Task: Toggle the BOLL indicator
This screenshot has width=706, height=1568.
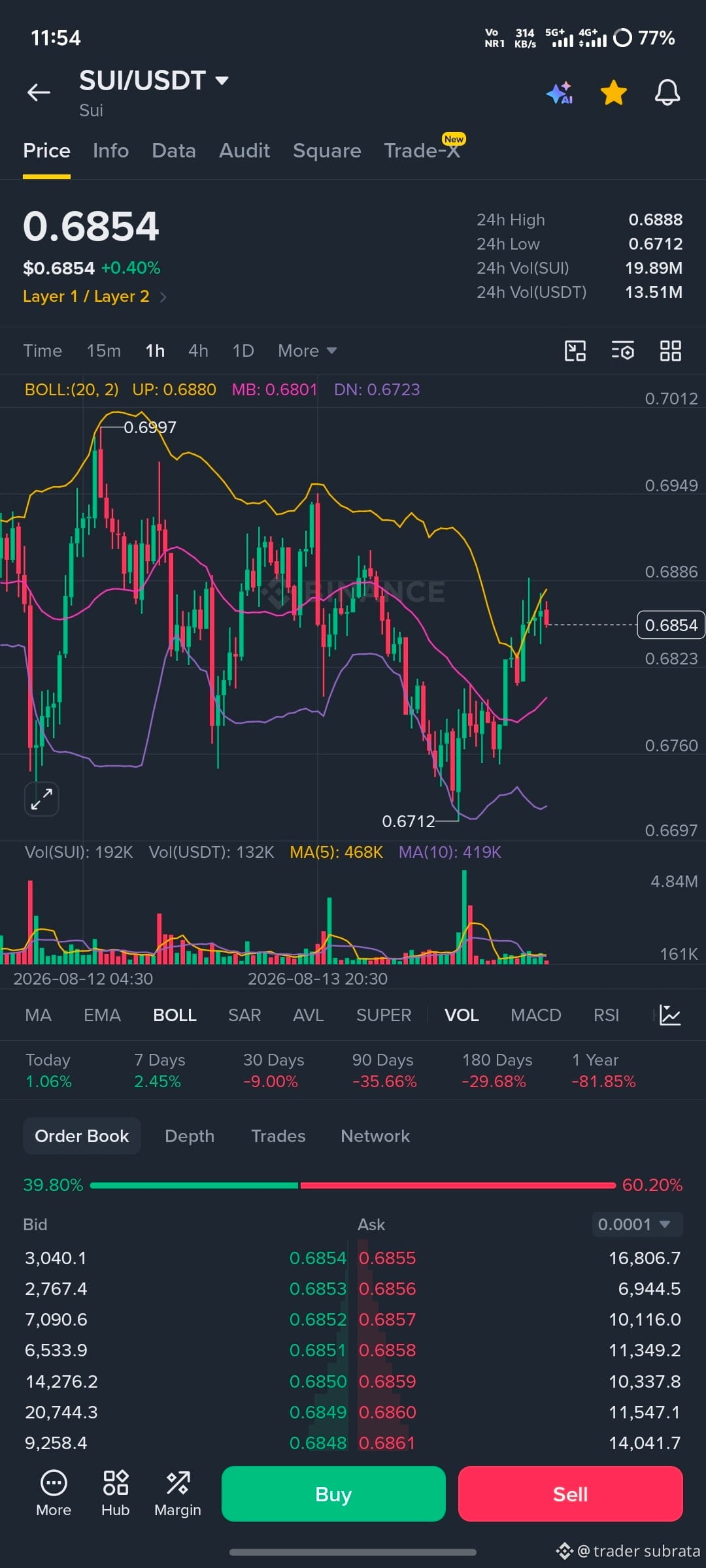Action: click(175, 1015)
